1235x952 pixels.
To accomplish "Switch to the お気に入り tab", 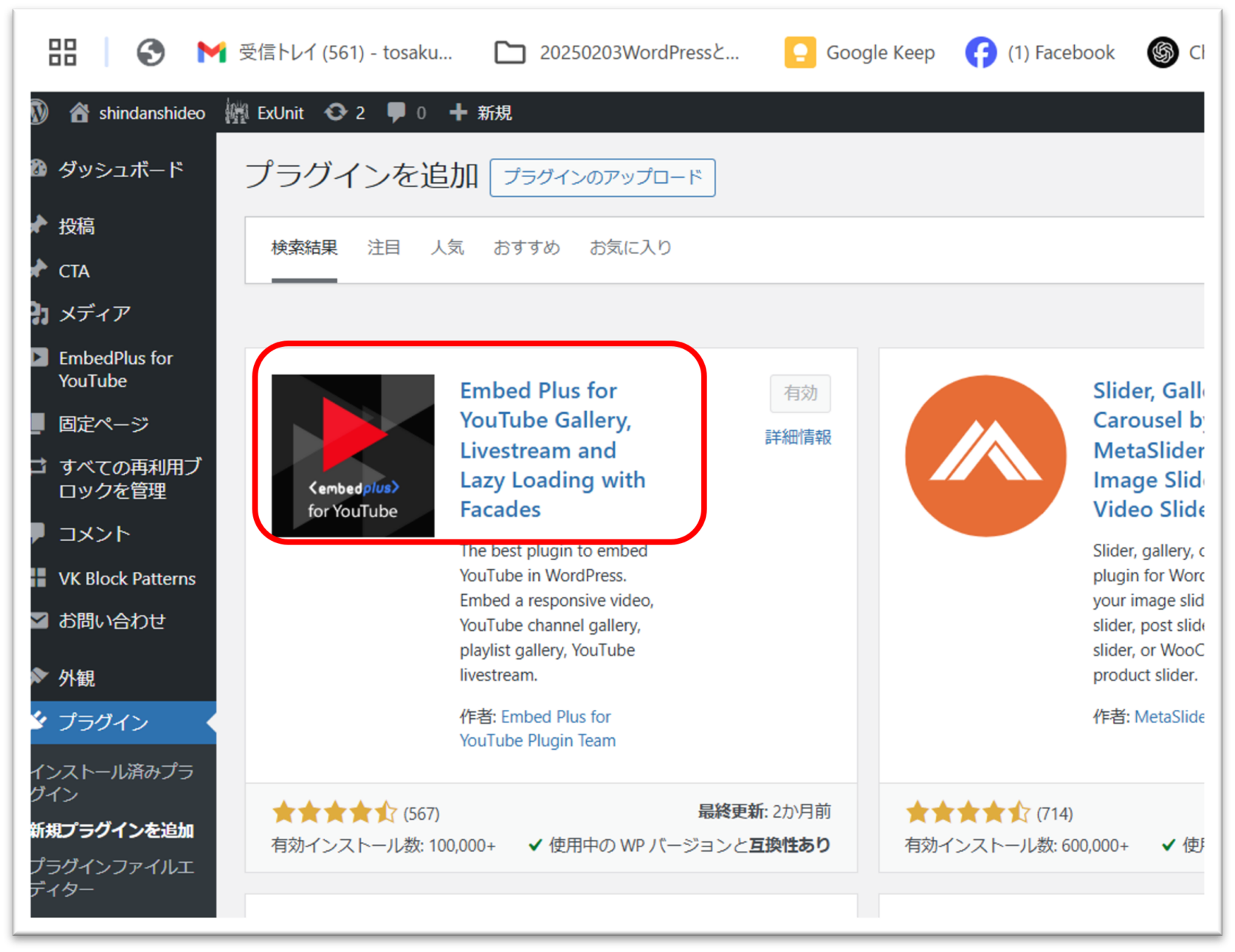I will click(x=630, y=248).
